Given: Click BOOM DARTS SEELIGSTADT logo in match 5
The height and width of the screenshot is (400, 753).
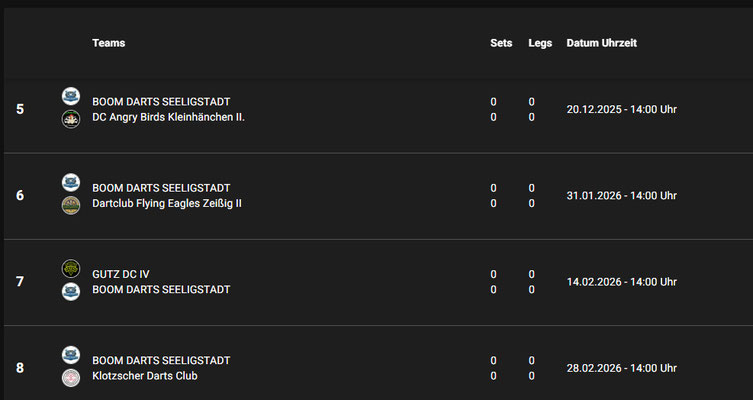Looking at the screenshot, I should (71, 97).
